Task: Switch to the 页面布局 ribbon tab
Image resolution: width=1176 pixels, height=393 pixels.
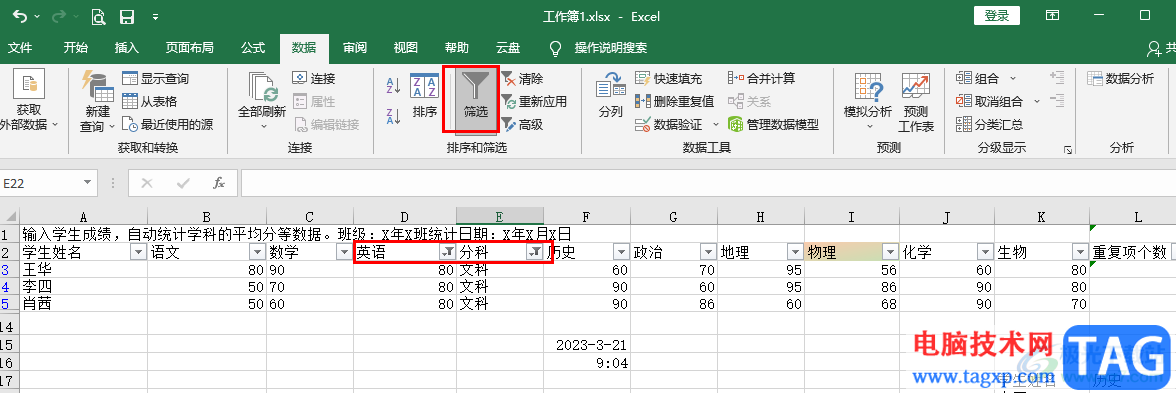Action: point(190,48)
